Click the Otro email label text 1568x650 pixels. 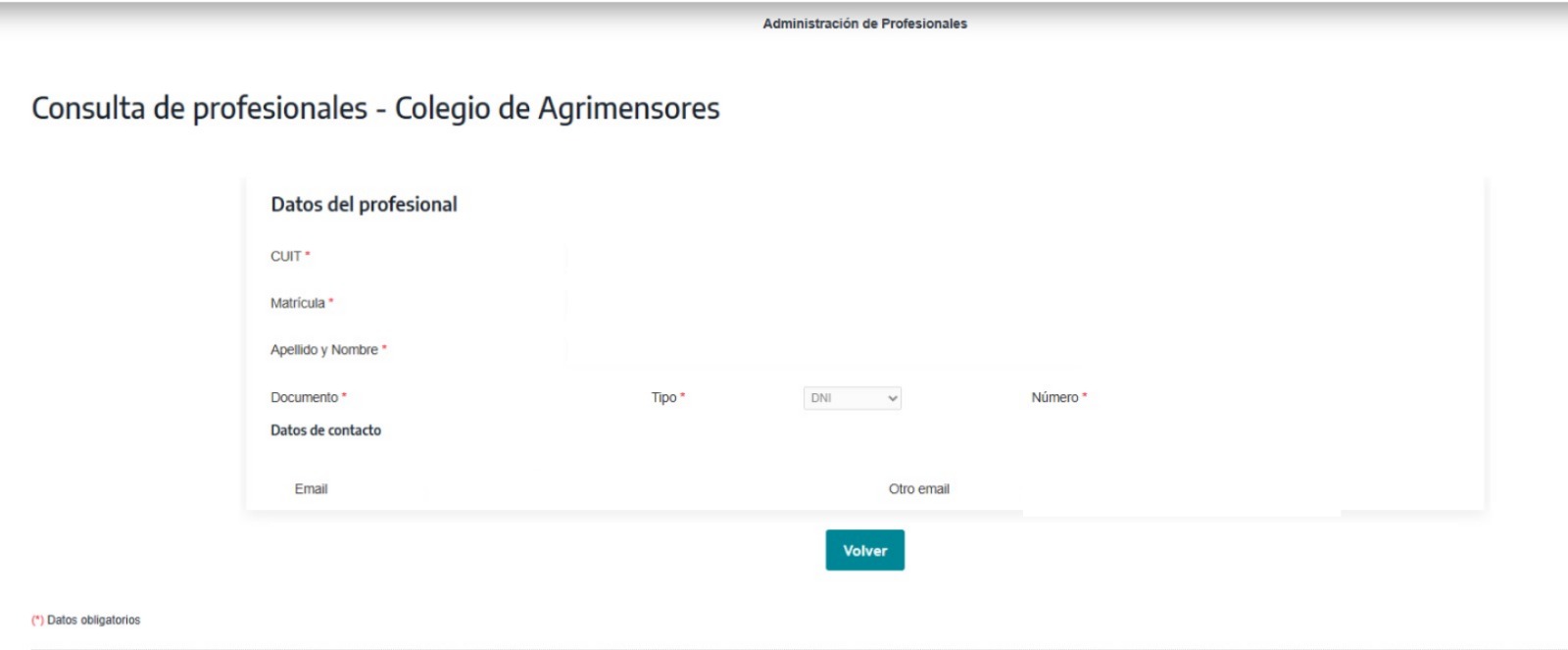click(x=918, y=489)
